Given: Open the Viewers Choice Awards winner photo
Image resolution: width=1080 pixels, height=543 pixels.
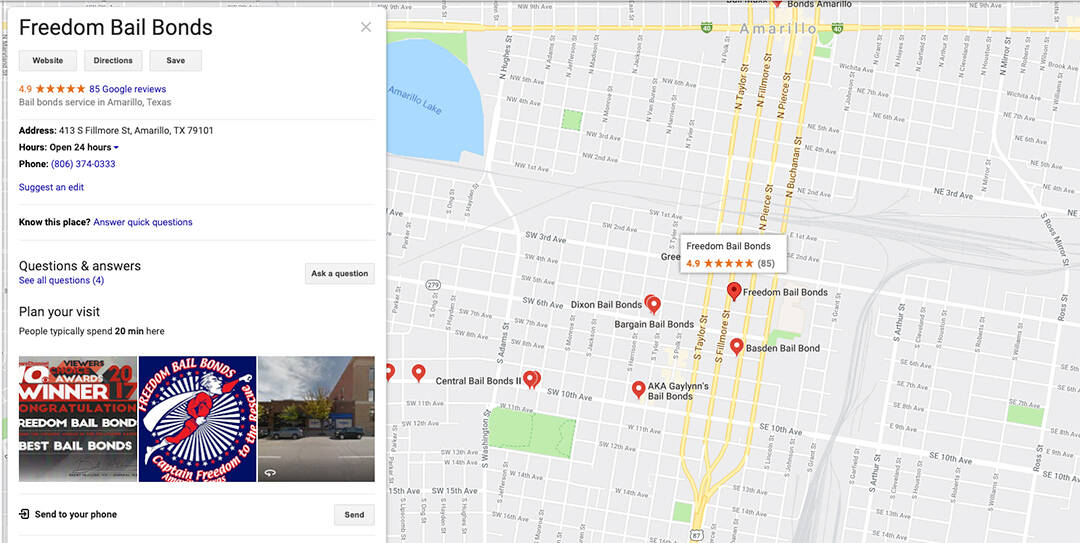Looking at the screenshot, I should pyautogui.click(x=78, y=419).
